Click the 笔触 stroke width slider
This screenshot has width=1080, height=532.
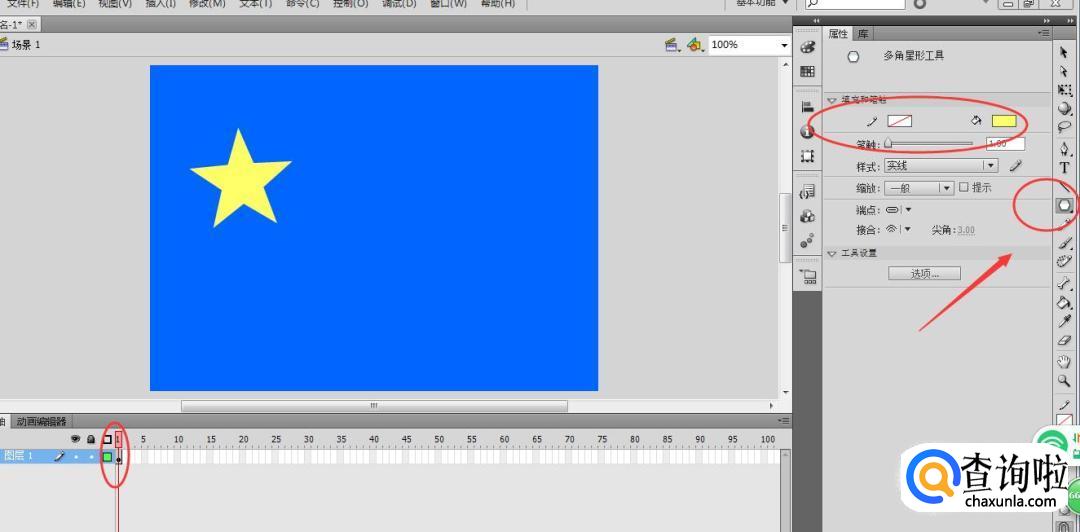pyautogui.click(x=929, y=144)
